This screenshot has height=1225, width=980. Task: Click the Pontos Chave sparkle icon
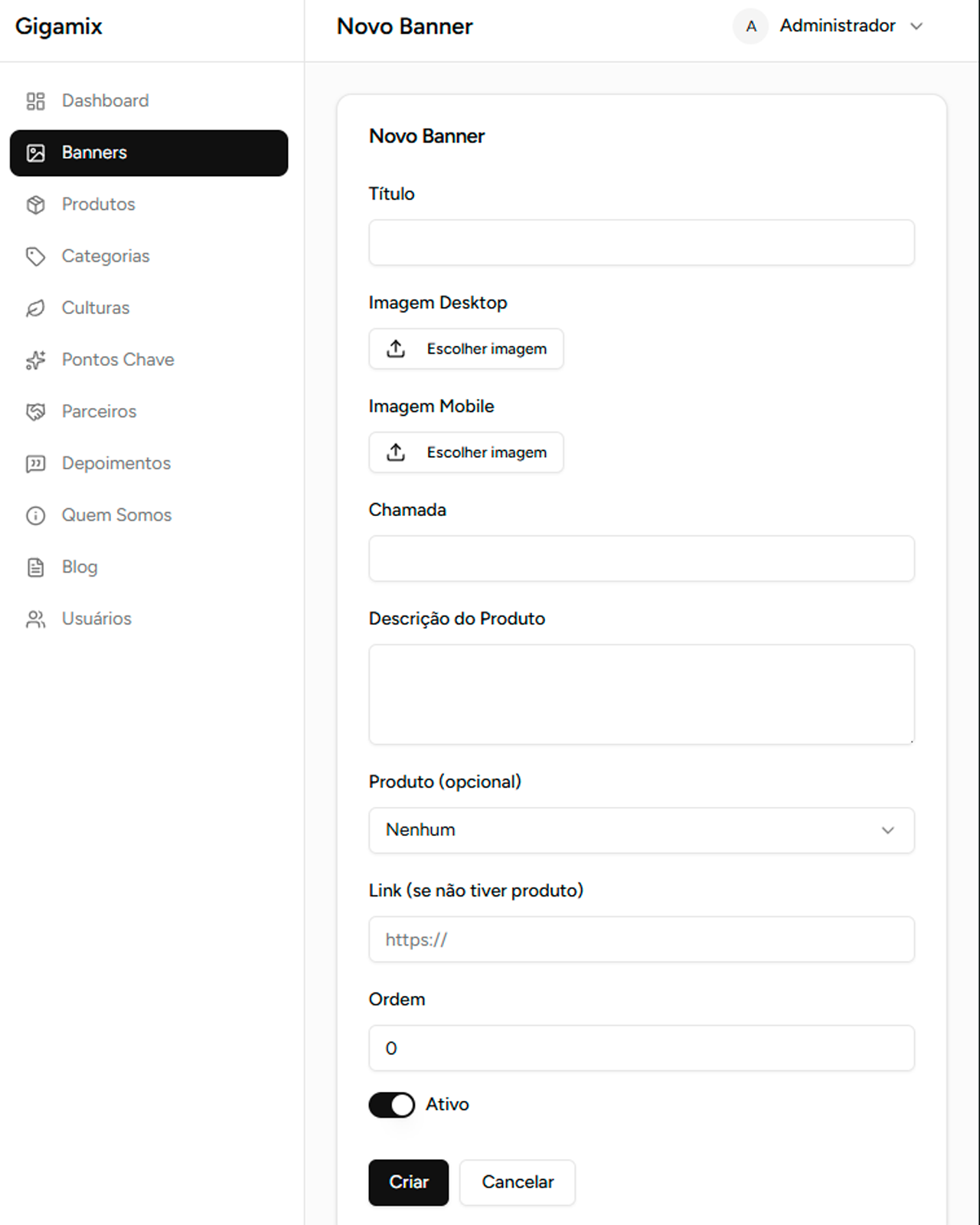pos(35,360)
